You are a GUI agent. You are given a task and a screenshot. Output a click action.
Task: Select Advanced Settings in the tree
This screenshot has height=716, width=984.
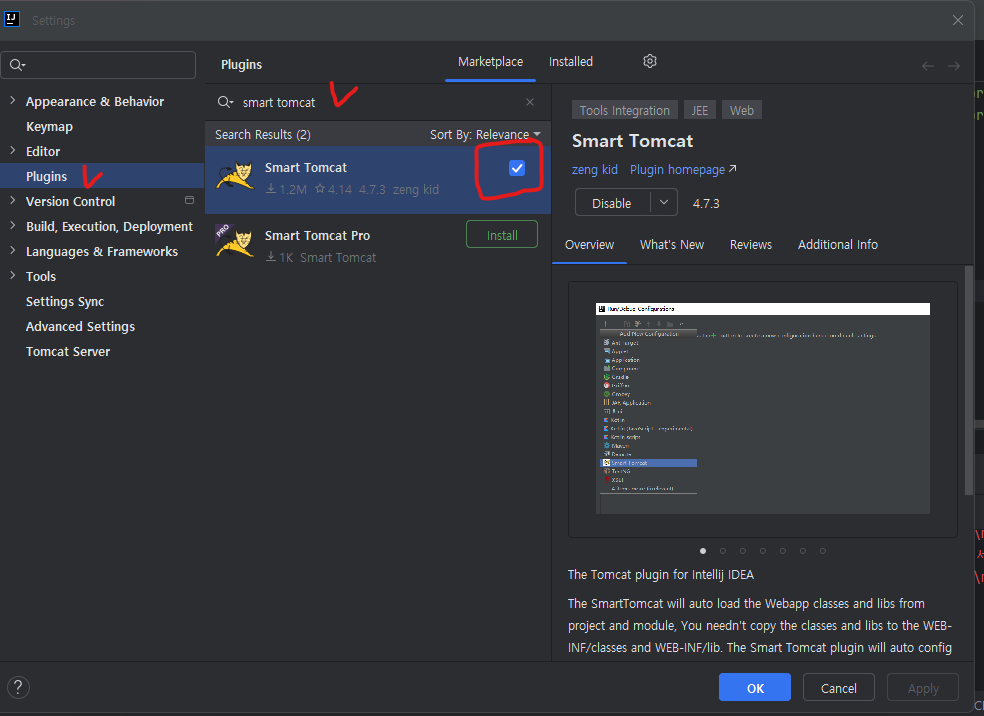(x=80, y=326)
